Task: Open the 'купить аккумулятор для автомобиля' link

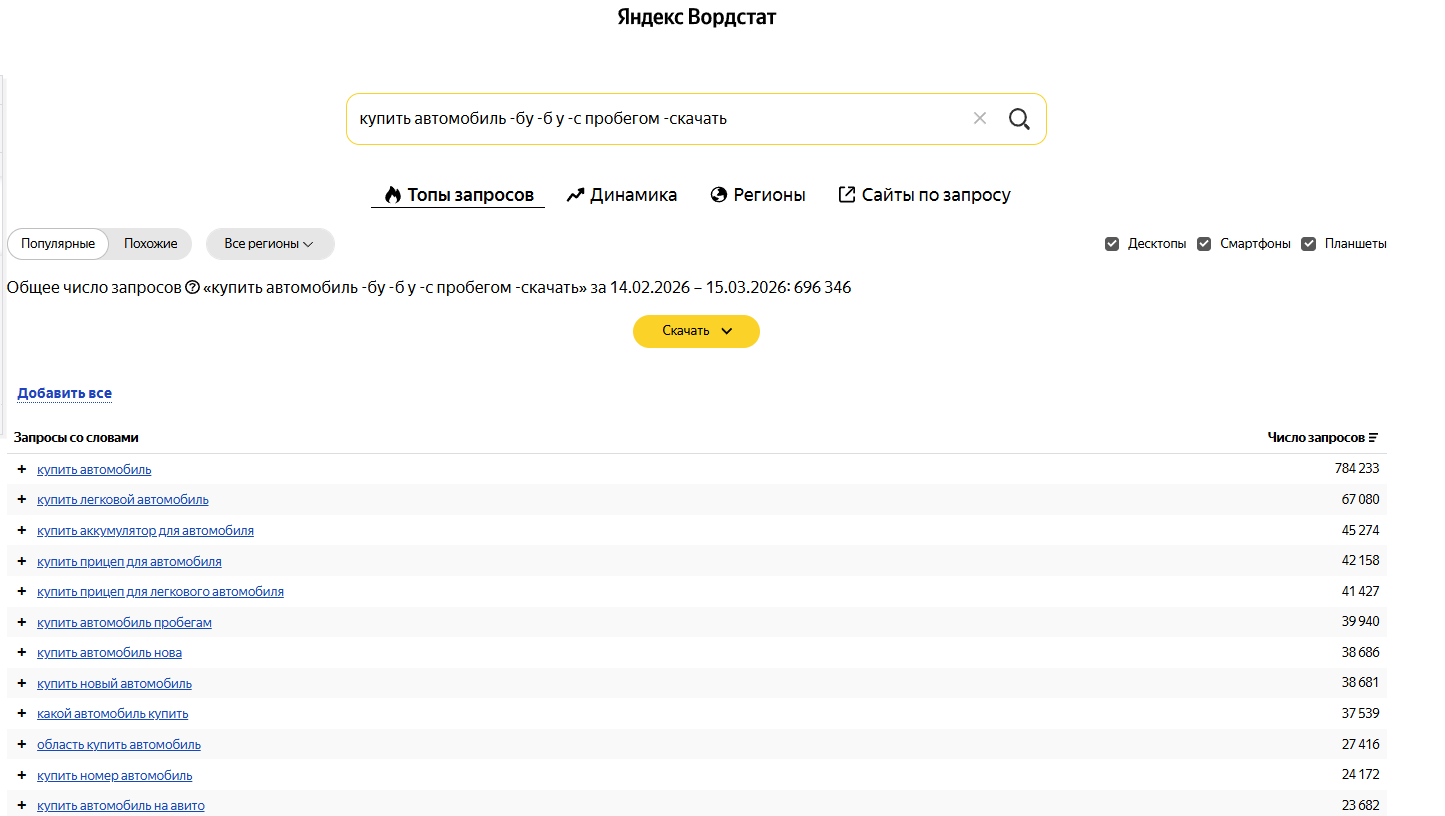Action: tap(145, 530)
